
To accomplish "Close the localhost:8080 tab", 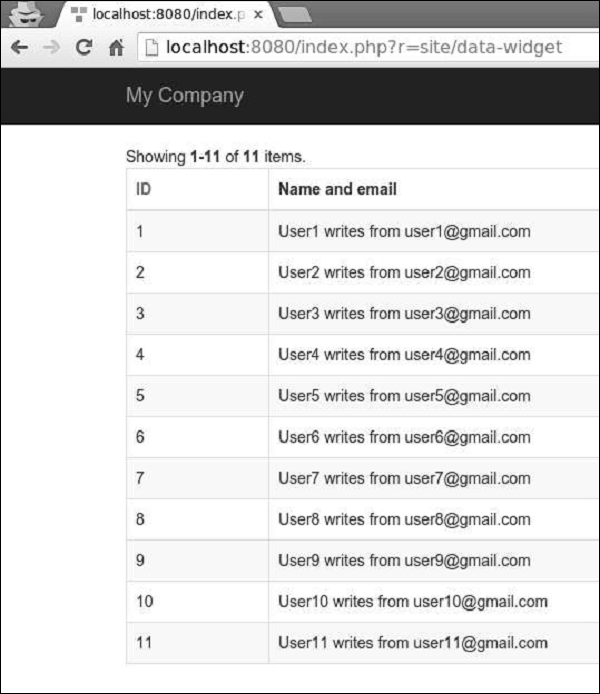I will [258, 15].
